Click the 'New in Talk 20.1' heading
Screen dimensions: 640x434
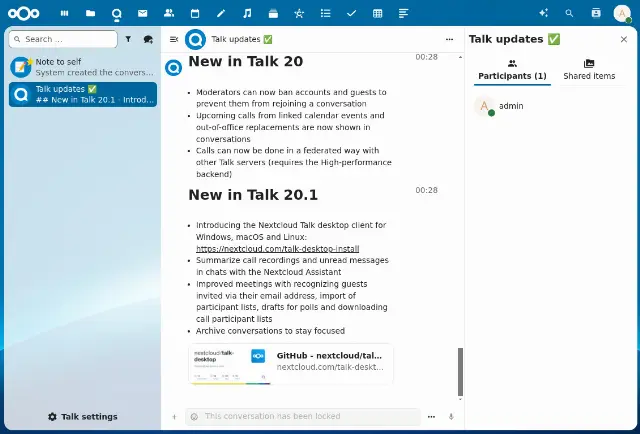253,195
